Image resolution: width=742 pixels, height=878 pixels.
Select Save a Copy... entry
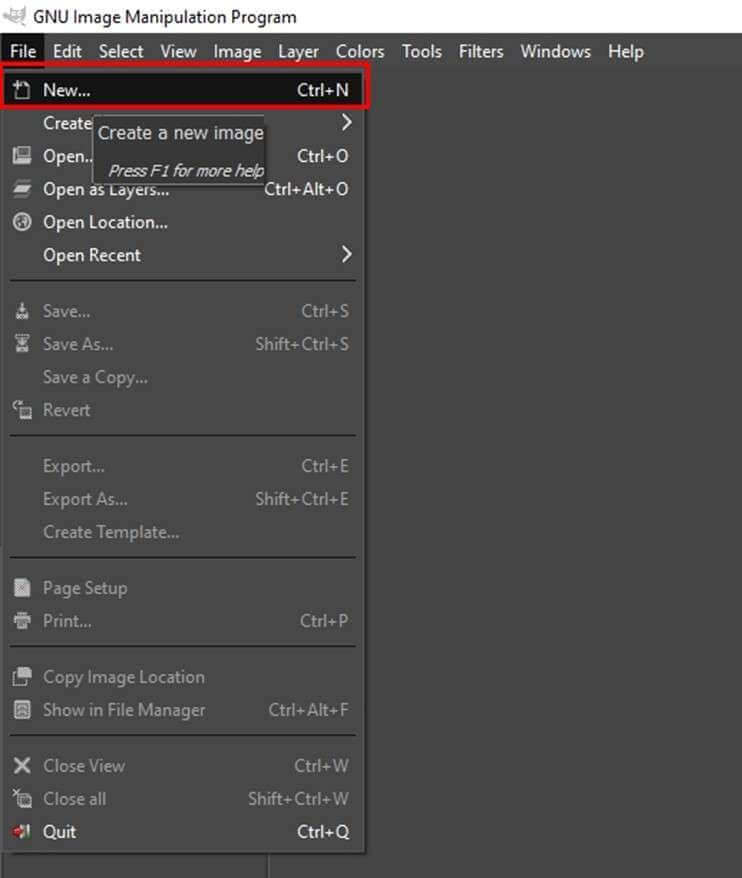click(x=96, y=378)
